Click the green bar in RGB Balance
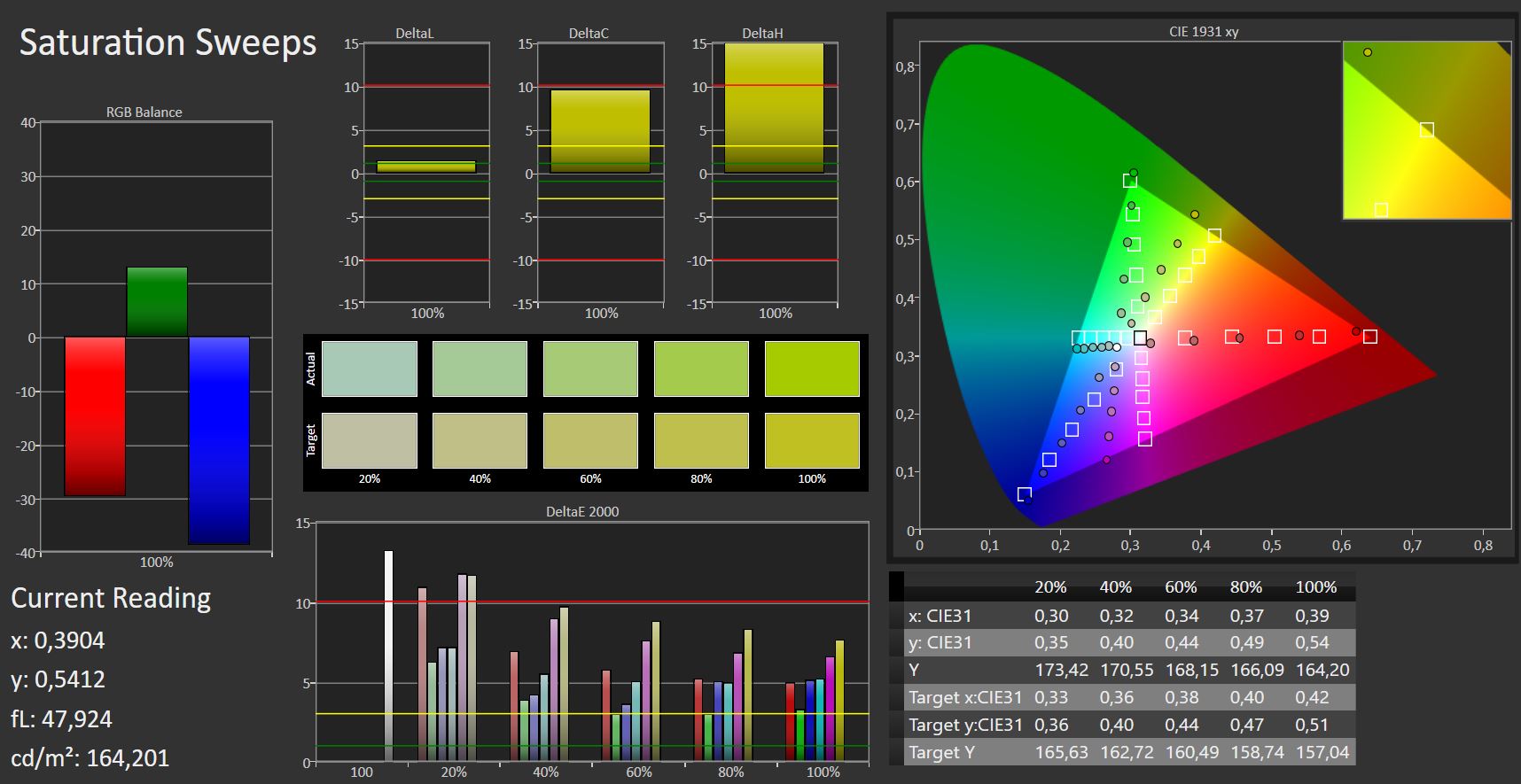 [157, 302]
